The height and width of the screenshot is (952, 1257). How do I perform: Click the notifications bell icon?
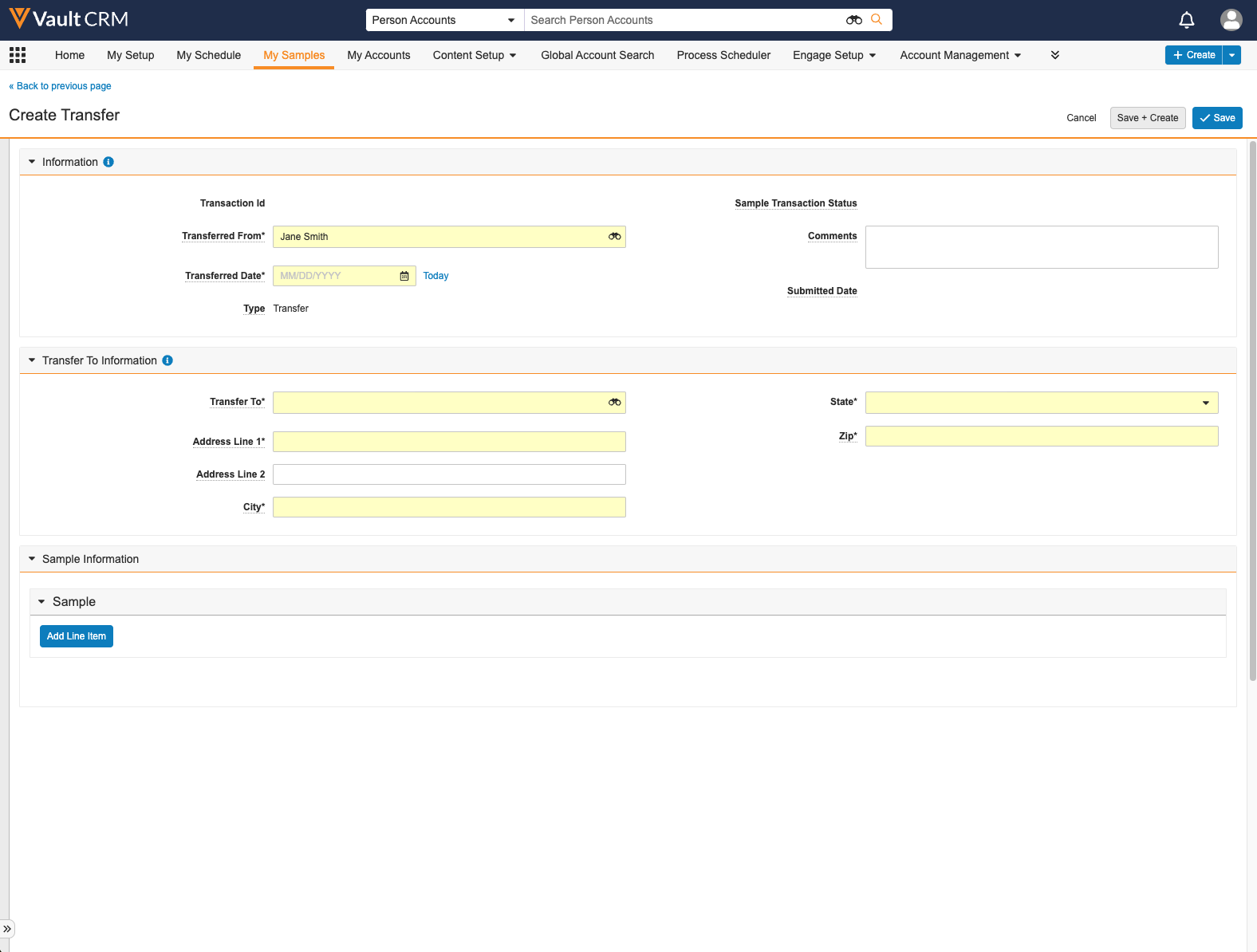(x=1186, y=20)
